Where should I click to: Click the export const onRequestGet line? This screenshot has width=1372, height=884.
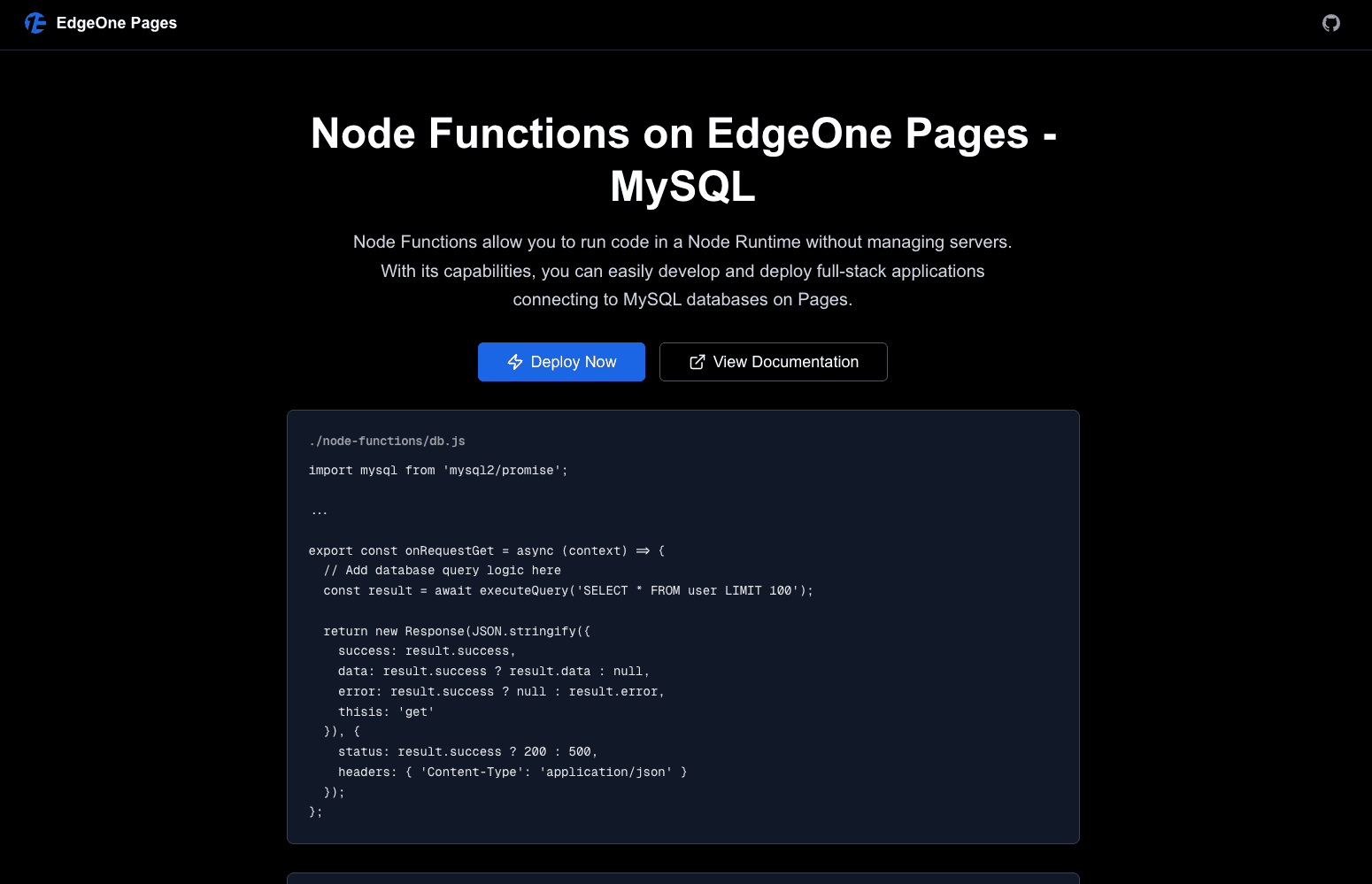[486, 550]
